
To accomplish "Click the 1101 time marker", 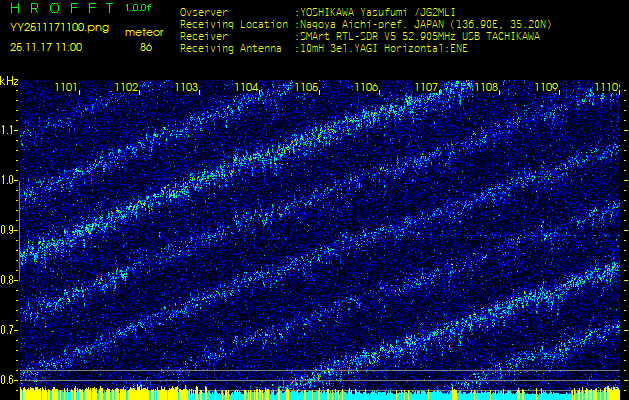I will click(x=66, y=87).
